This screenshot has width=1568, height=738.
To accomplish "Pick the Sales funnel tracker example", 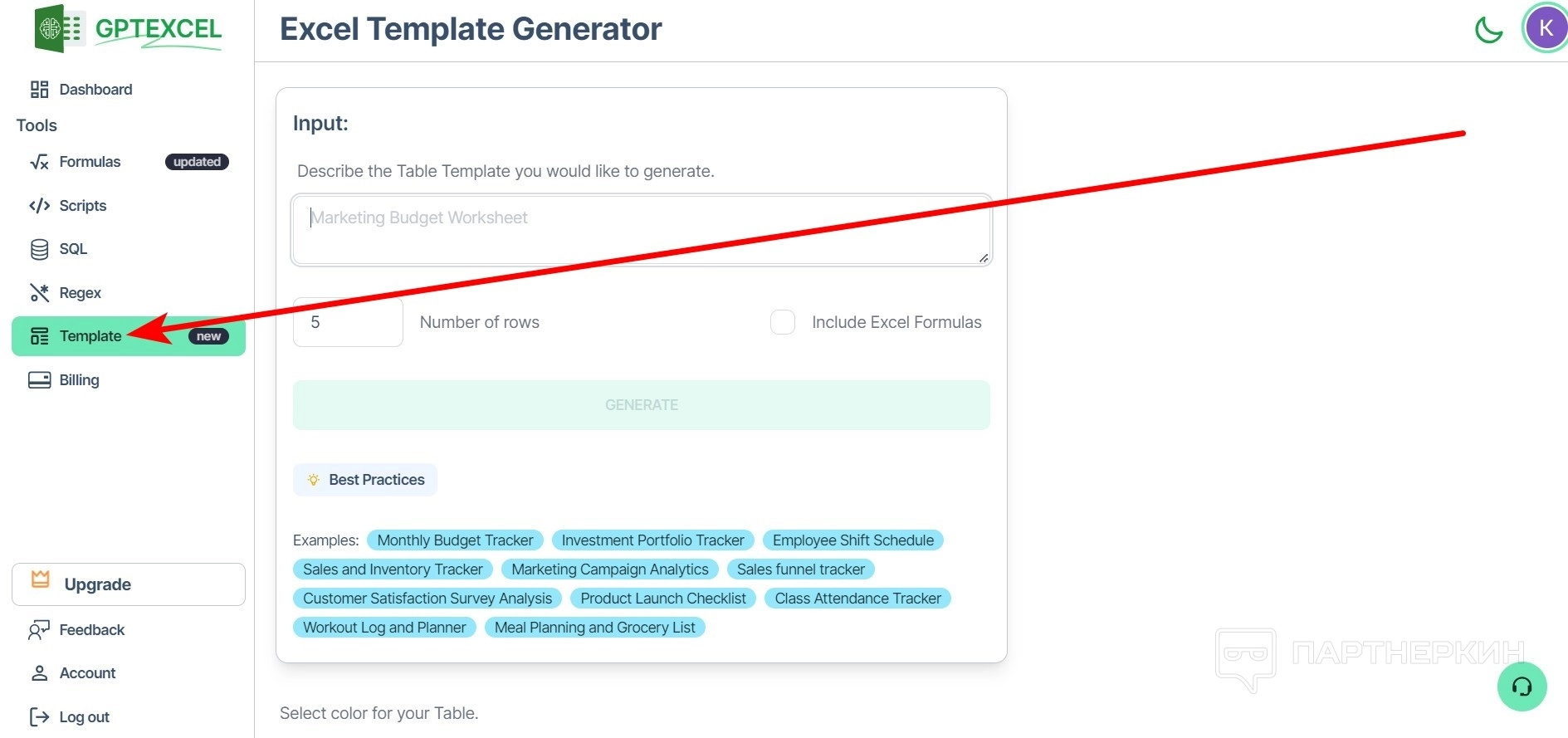I will point(800,569).
